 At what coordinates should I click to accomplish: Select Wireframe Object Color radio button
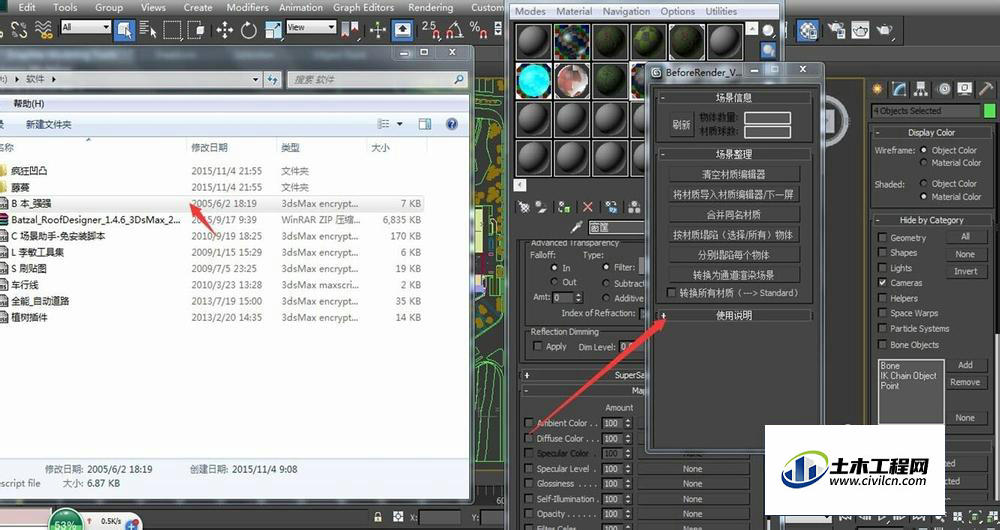[x=923, y=150]
